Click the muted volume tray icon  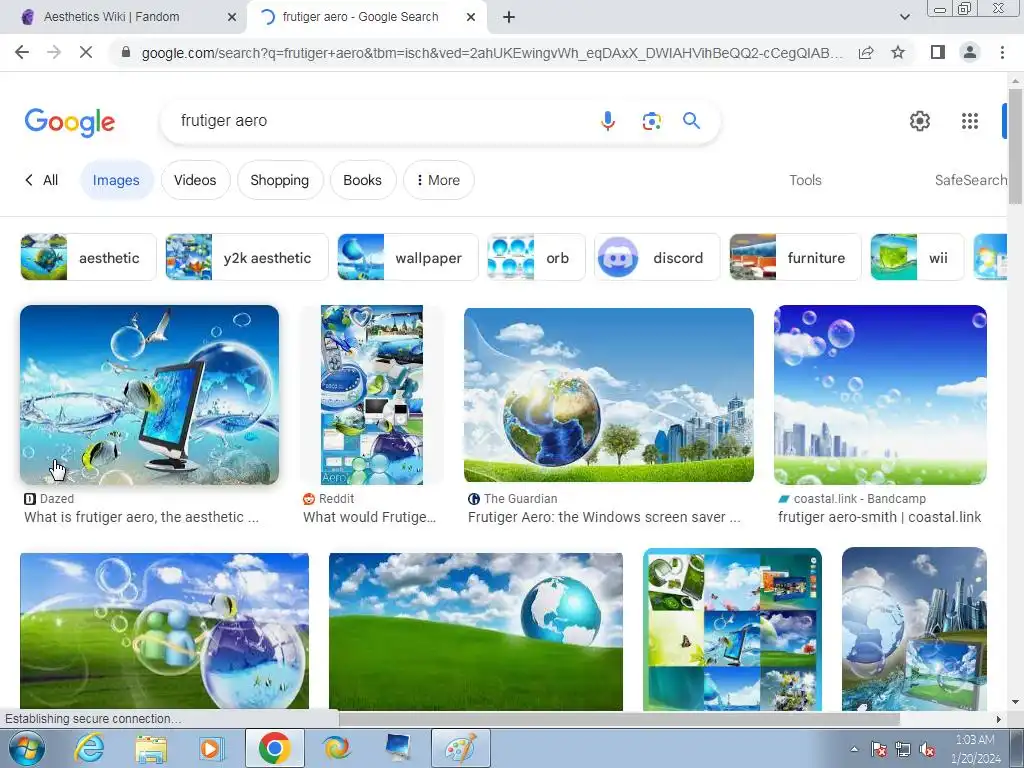[x=926, y=749]
